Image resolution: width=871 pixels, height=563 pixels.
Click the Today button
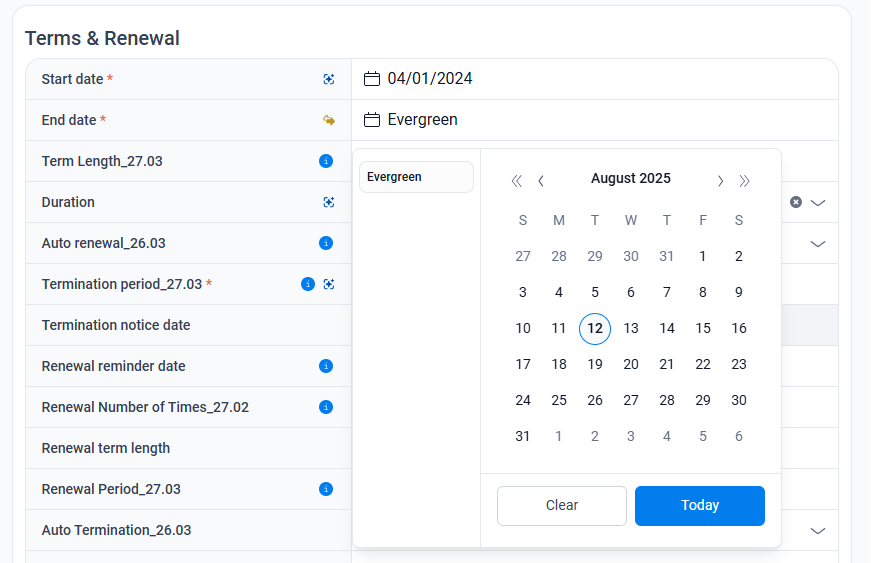pyautogui.click(x=699, y=506)
